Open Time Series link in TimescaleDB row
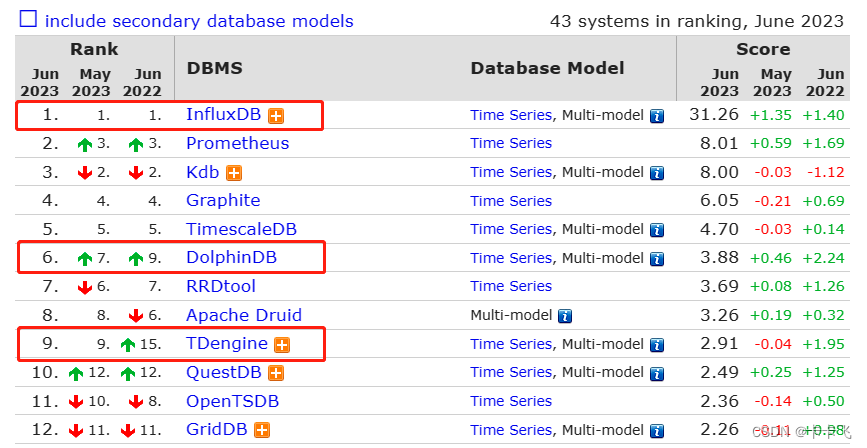Screen dimensions: 867x448 (x=511, y=229)
